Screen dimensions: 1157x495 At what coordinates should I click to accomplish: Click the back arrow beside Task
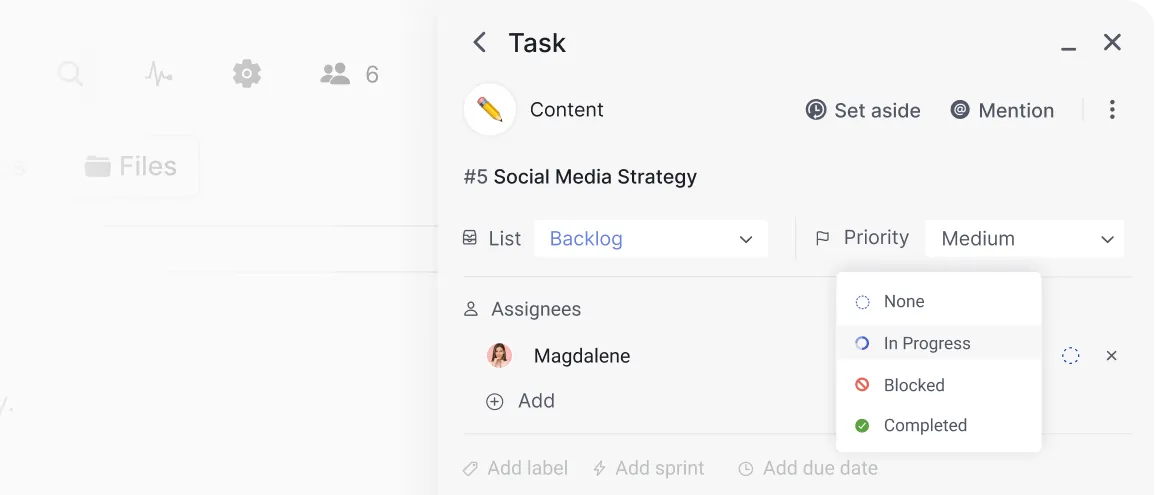pos(480,42)
